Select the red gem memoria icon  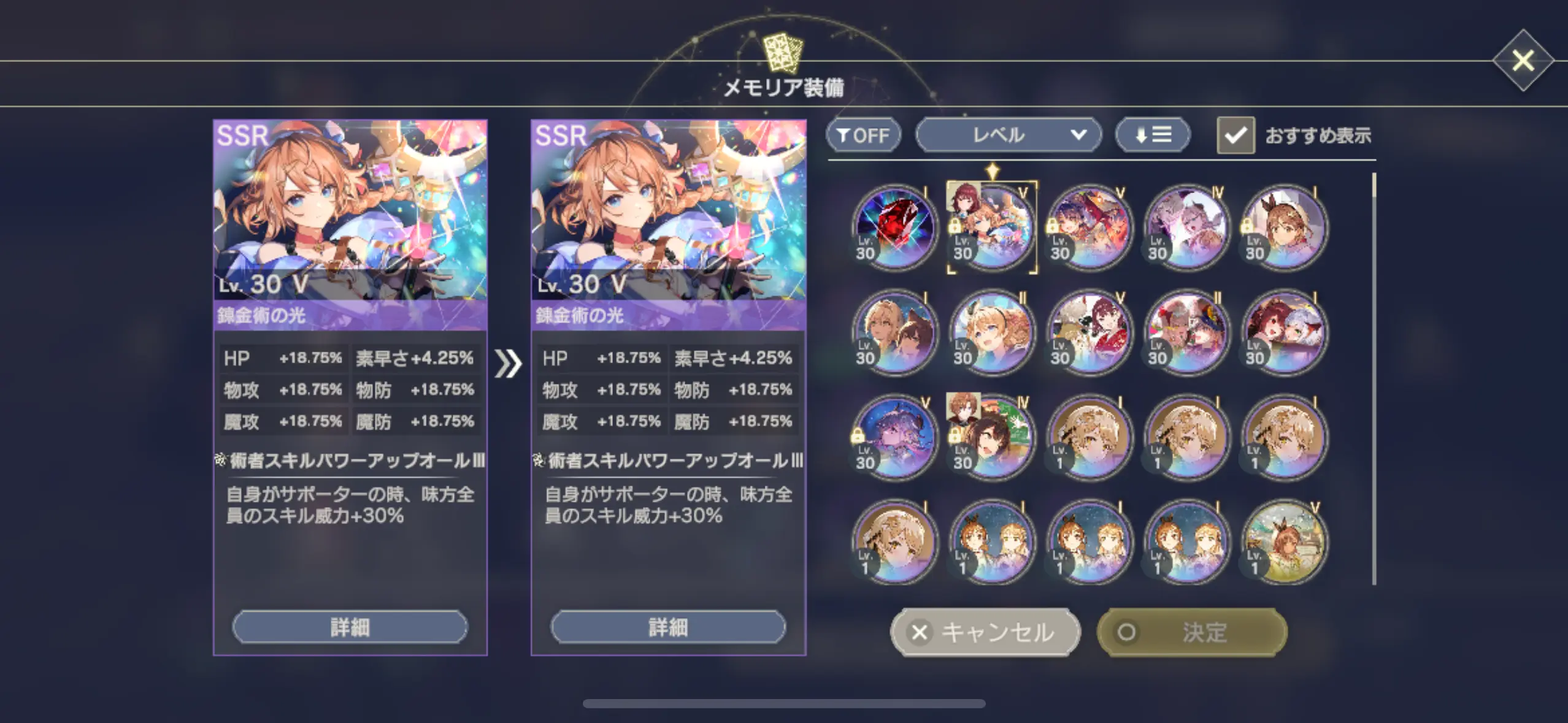pyautogui.click(x=894, y=228)
